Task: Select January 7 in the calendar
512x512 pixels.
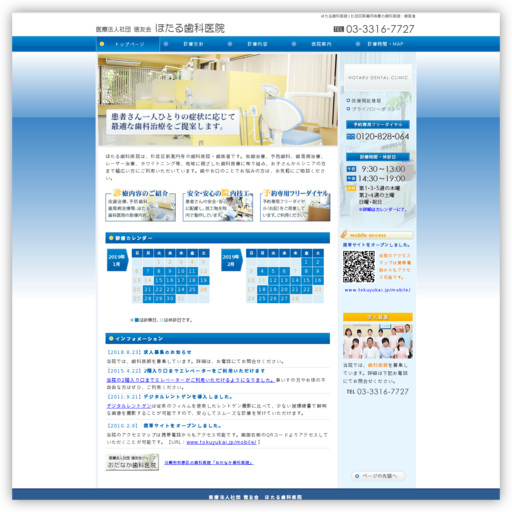Action: (x=148, y=271)
